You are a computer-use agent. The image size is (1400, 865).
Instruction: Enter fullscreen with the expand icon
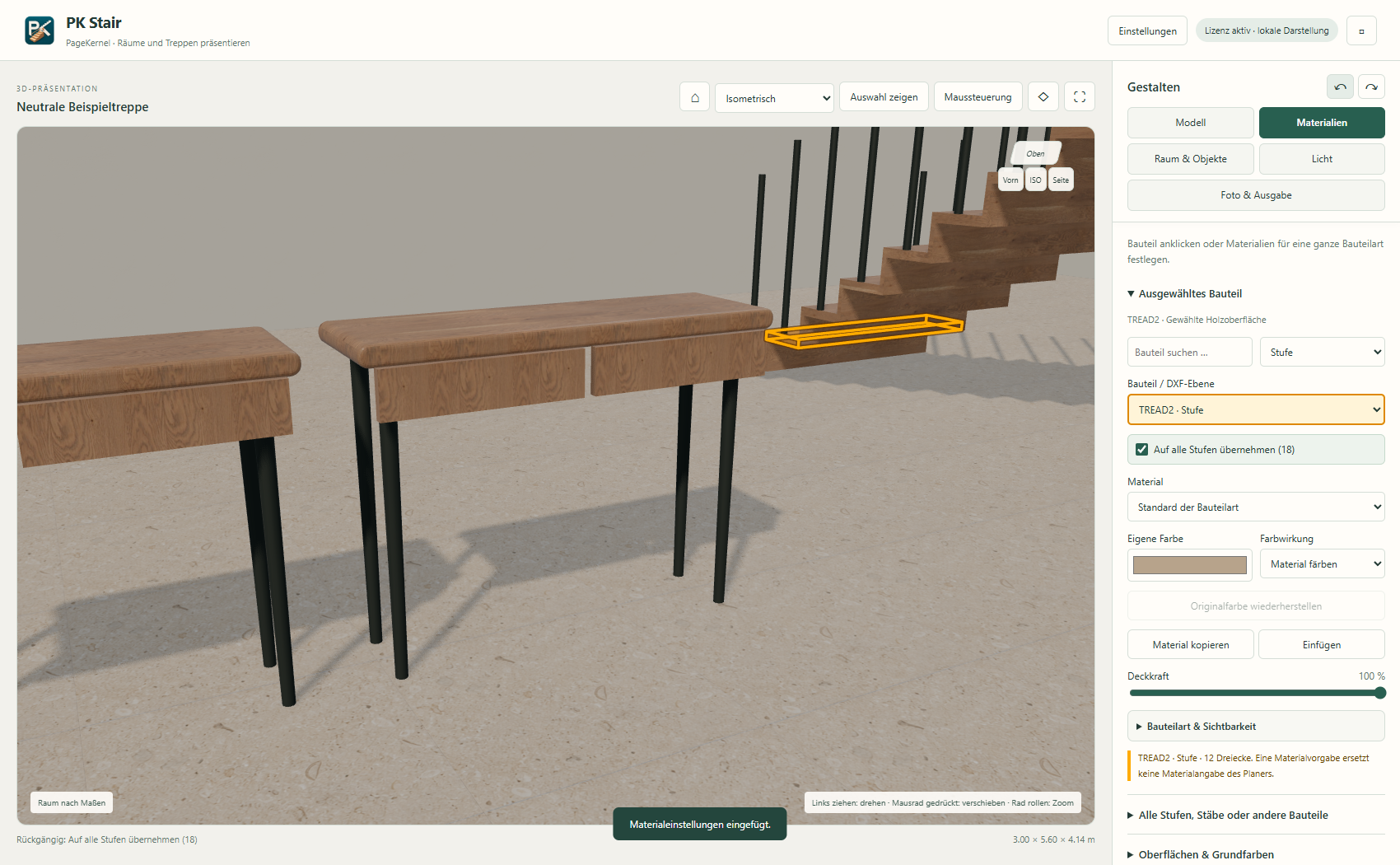tap(1080, 97)
